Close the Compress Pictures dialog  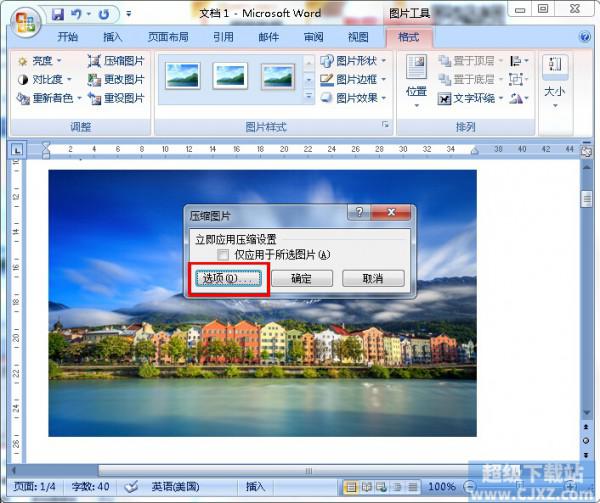pyautogui.click(x=391, y=212)
